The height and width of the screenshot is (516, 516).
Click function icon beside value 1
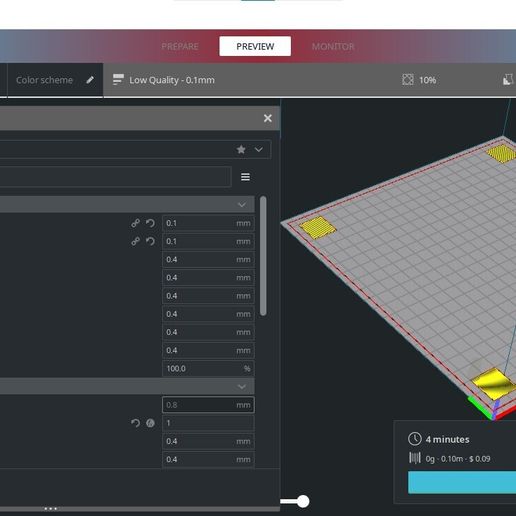pos(150,423)
